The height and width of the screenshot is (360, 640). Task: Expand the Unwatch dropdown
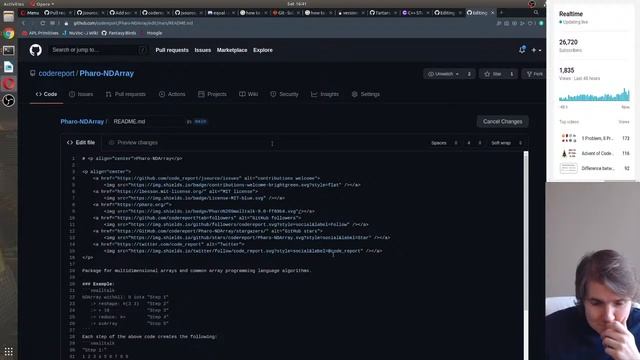443,74
